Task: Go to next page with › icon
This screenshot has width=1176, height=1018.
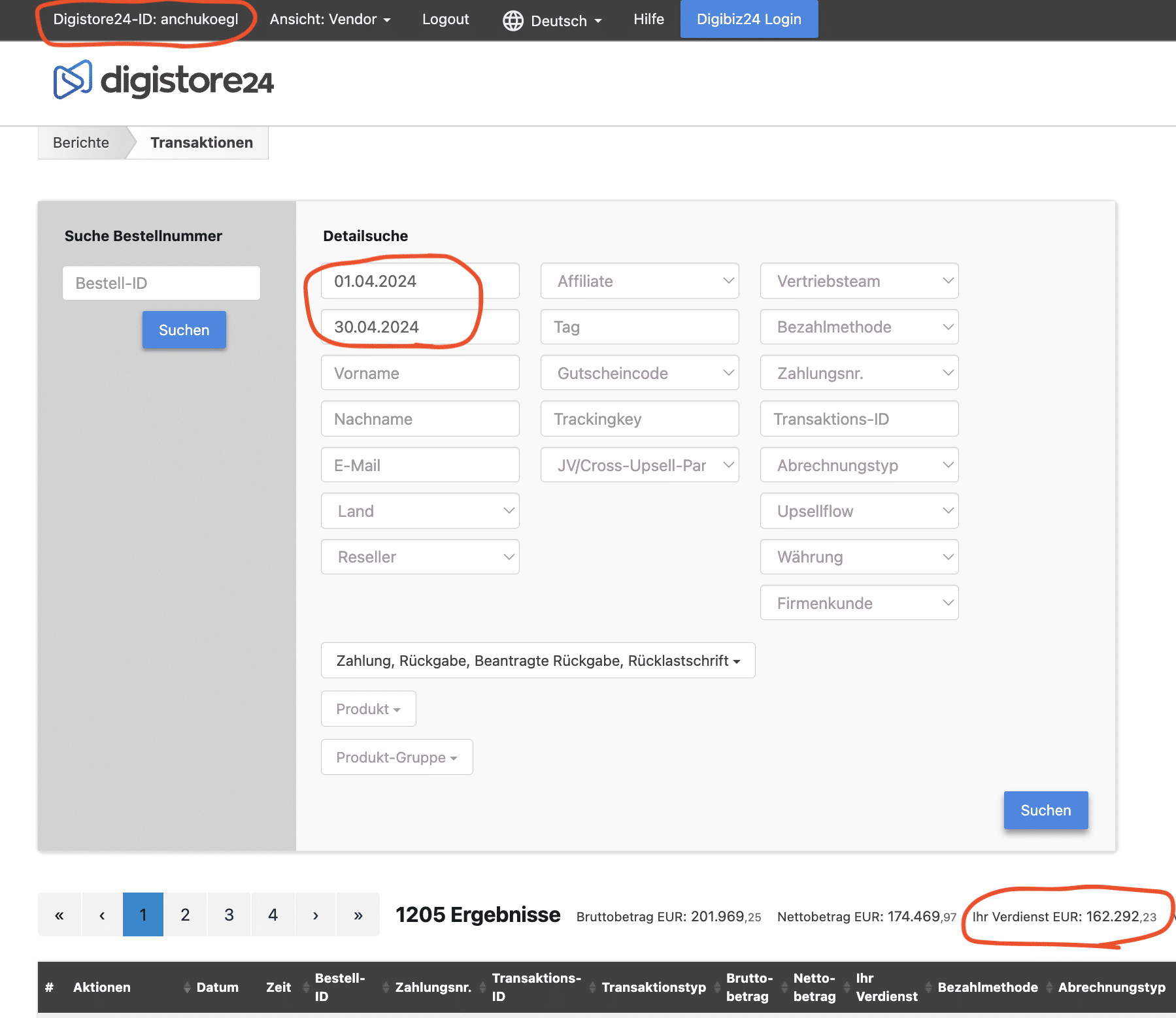Action: (315, 915)
